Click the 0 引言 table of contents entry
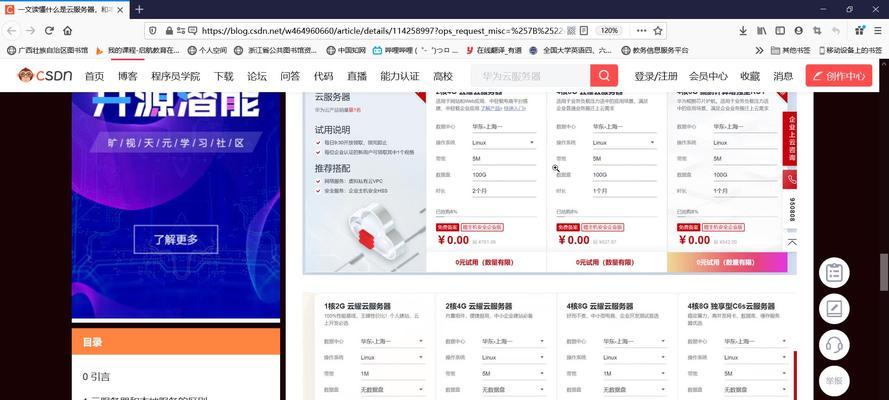 tap(96, 376)
